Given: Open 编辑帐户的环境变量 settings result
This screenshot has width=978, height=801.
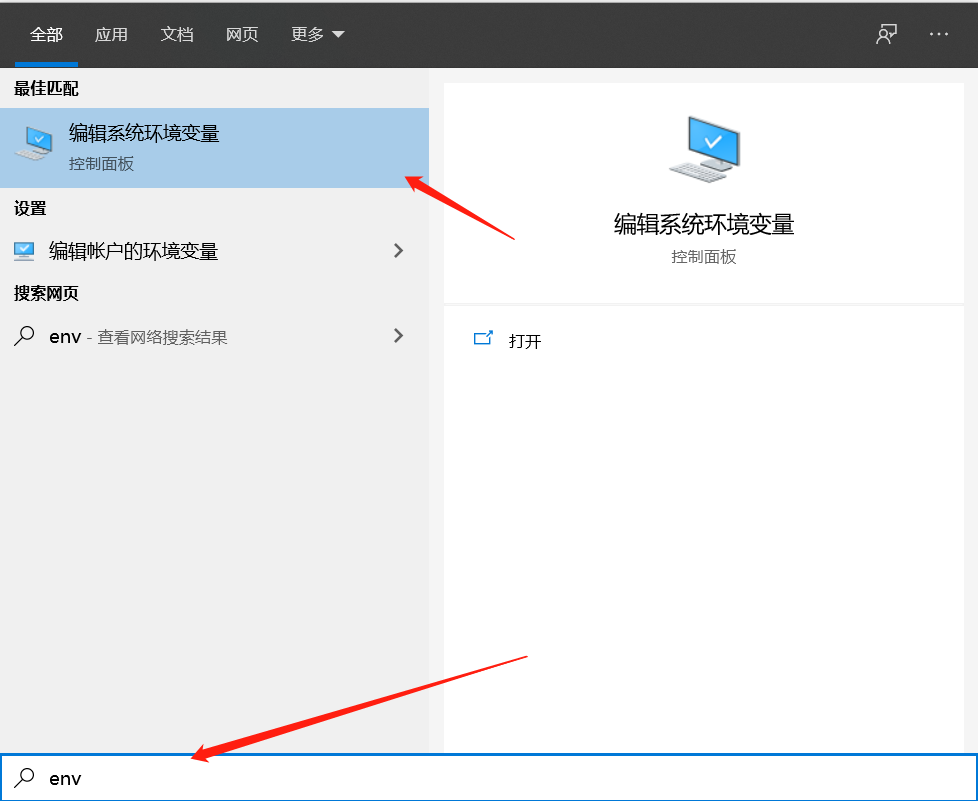Looking at the screenshot, I should [214, 251].
